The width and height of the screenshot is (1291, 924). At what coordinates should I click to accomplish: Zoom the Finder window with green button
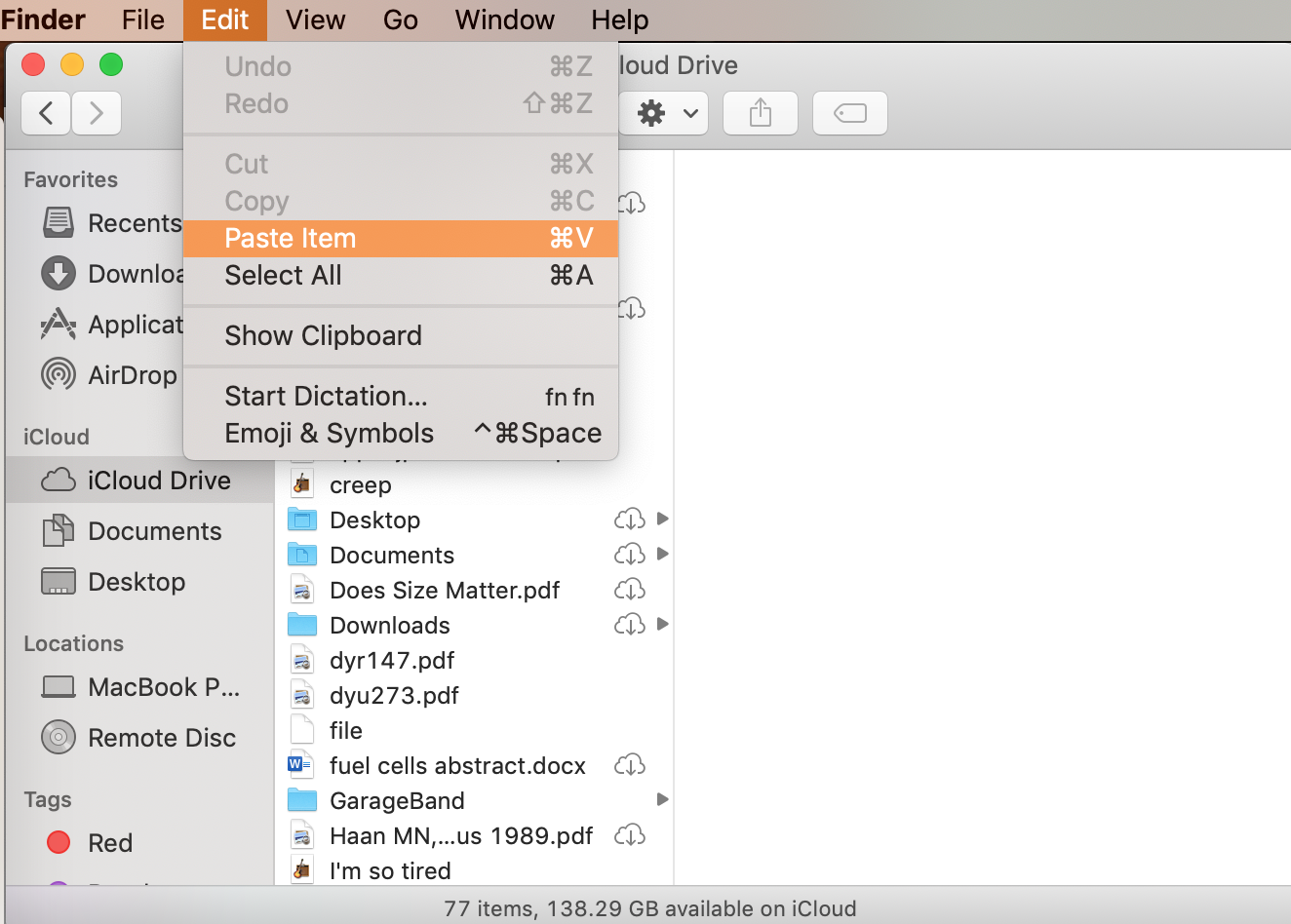click(111, 64)
